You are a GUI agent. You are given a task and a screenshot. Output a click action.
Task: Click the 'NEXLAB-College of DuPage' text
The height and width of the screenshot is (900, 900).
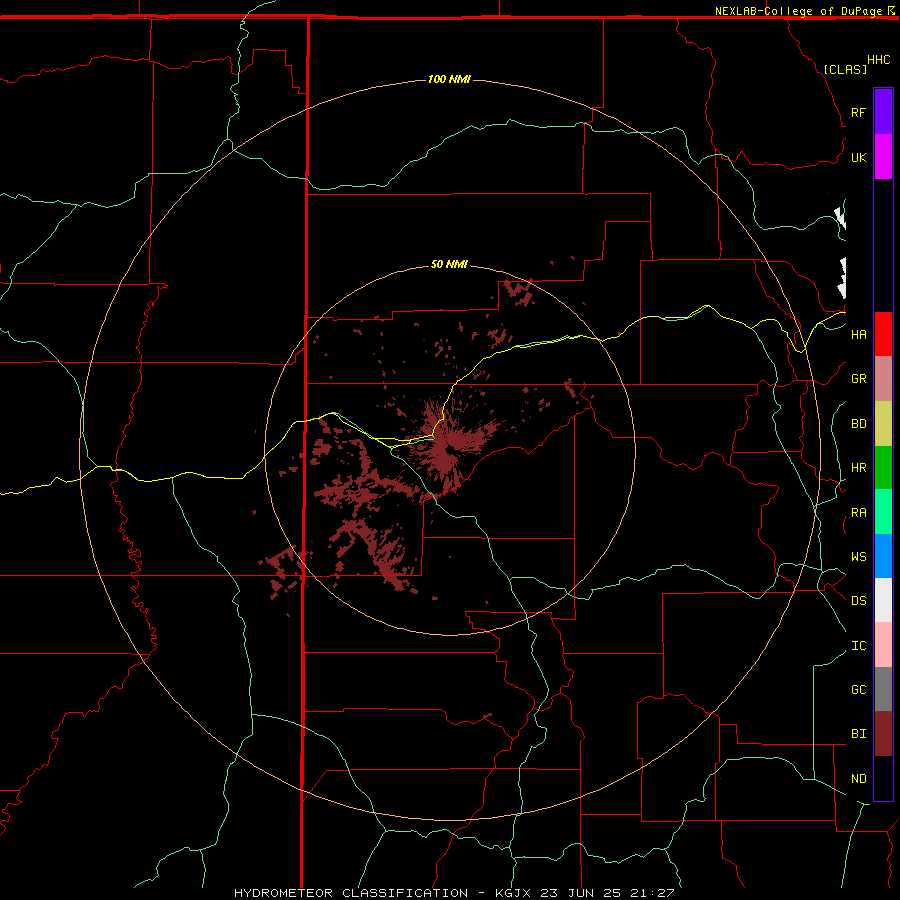(x=798, y=11)
